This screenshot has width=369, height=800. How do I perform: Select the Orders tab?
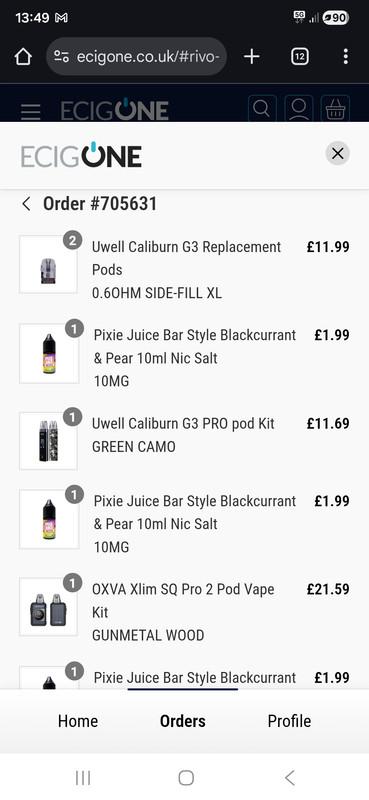pyautogui.click(x=183, y=721)
